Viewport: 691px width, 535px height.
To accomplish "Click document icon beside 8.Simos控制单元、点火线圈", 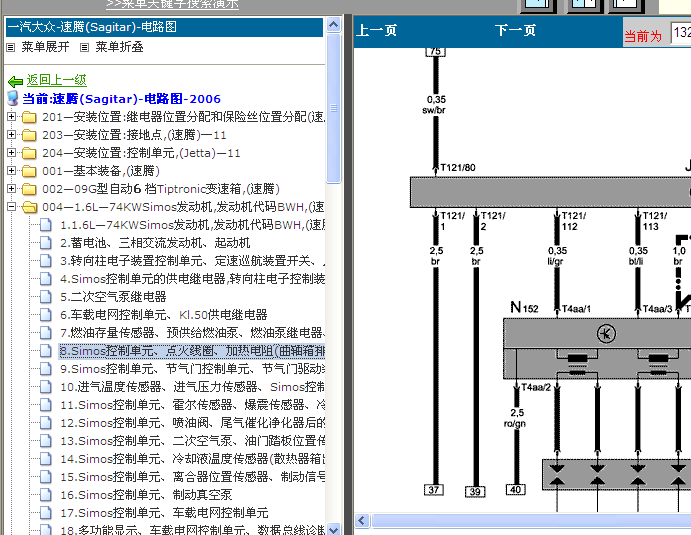I will 45,351.
